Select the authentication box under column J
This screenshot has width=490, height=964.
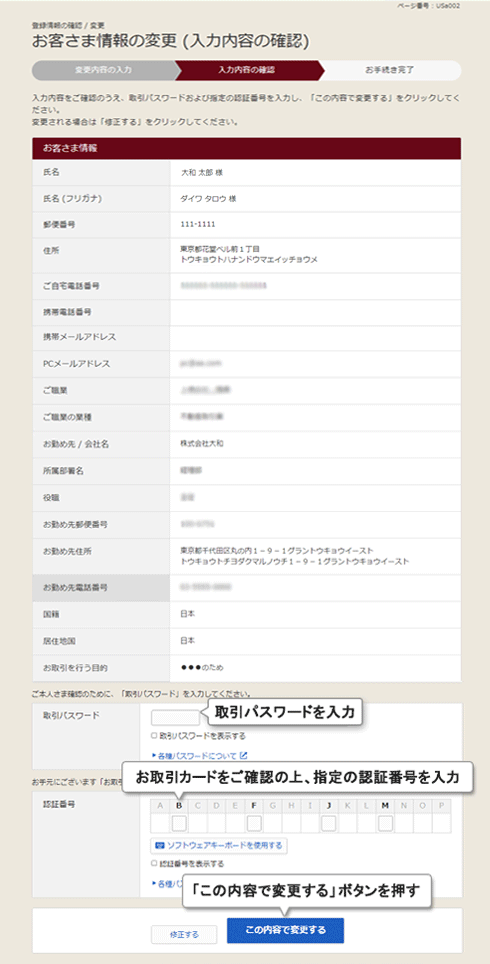click(x=329, y=823)
